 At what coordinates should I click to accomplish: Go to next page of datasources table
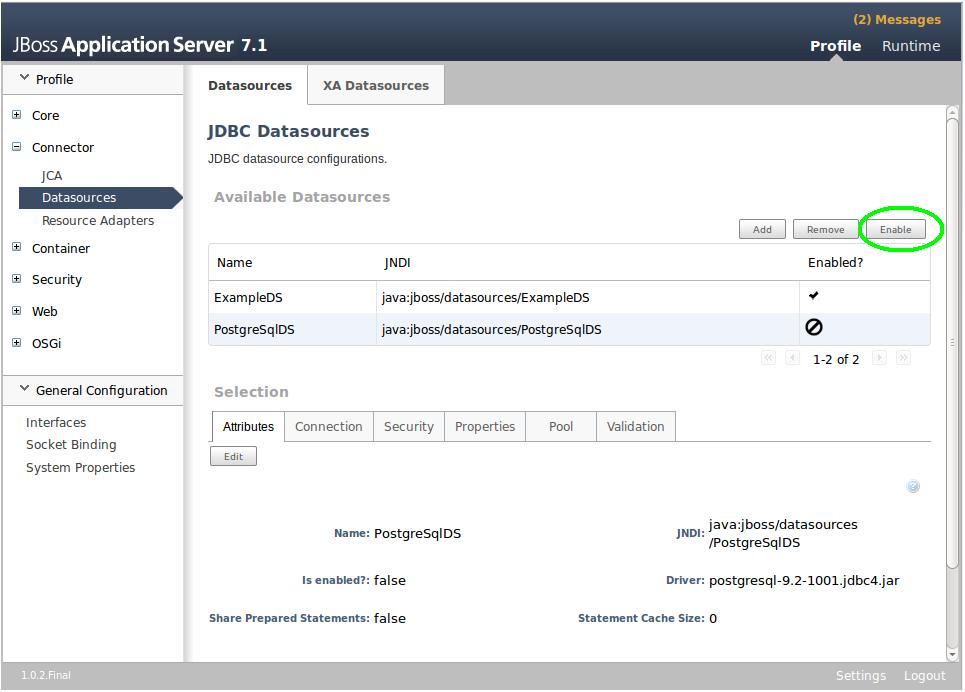click(879, 358)
